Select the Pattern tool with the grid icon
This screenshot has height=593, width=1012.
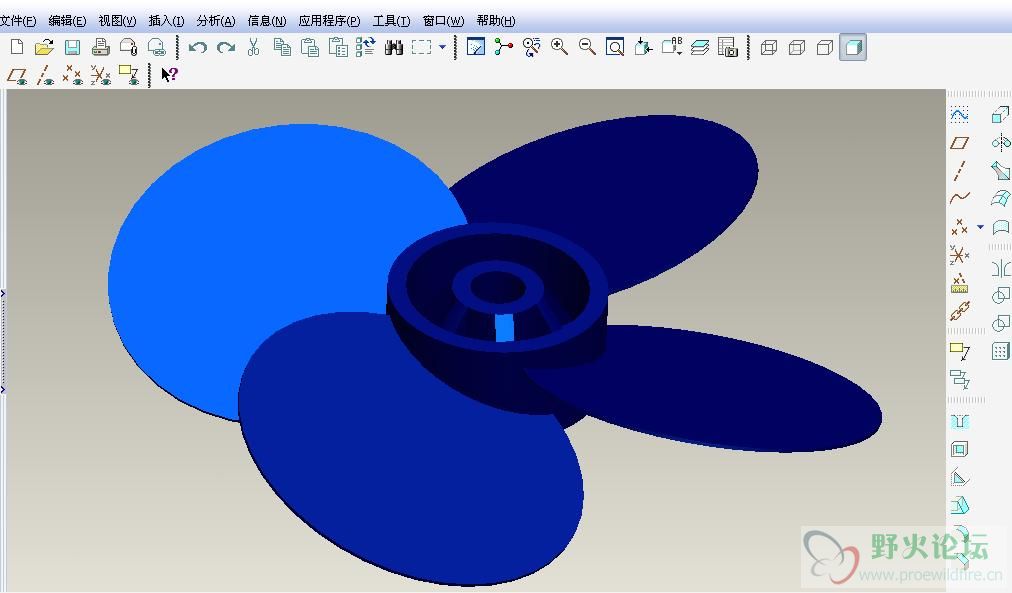[x=1000, y=351]
